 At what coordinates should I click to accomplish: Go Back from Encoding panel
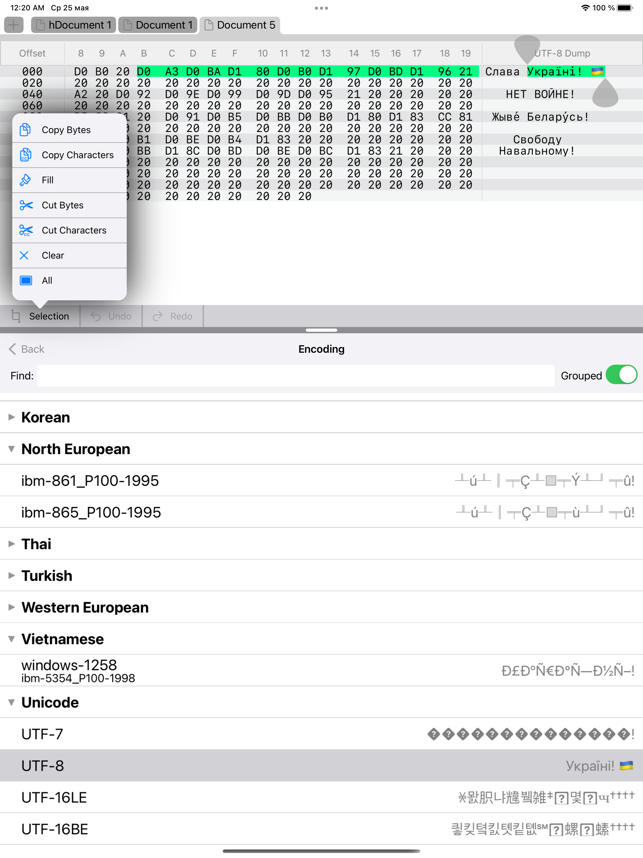[26, 349]
